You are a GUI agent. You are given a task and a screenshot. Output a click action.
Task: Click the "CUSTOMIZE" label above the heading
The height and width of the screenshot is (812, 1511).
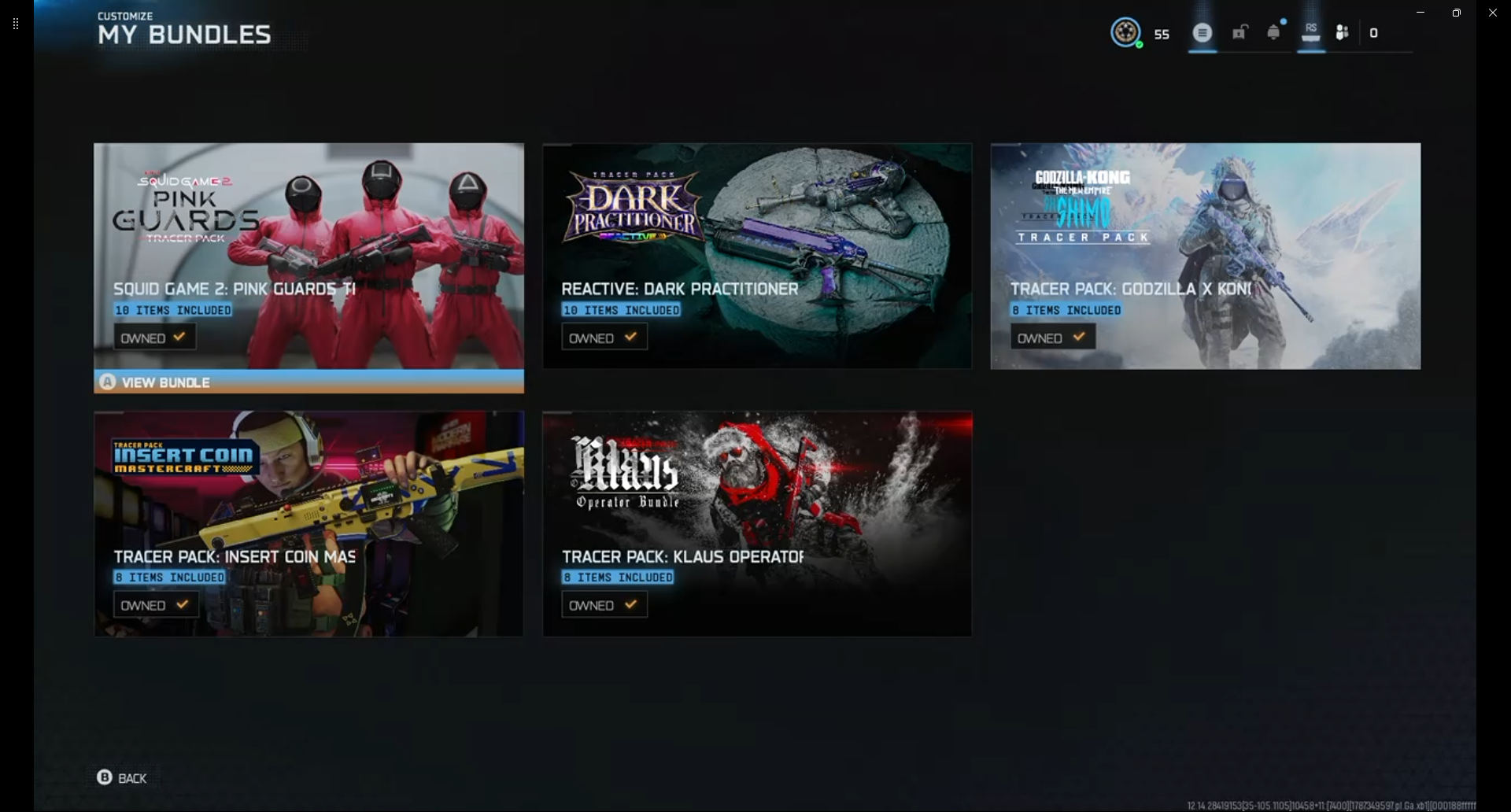click(x=125, y=16)
